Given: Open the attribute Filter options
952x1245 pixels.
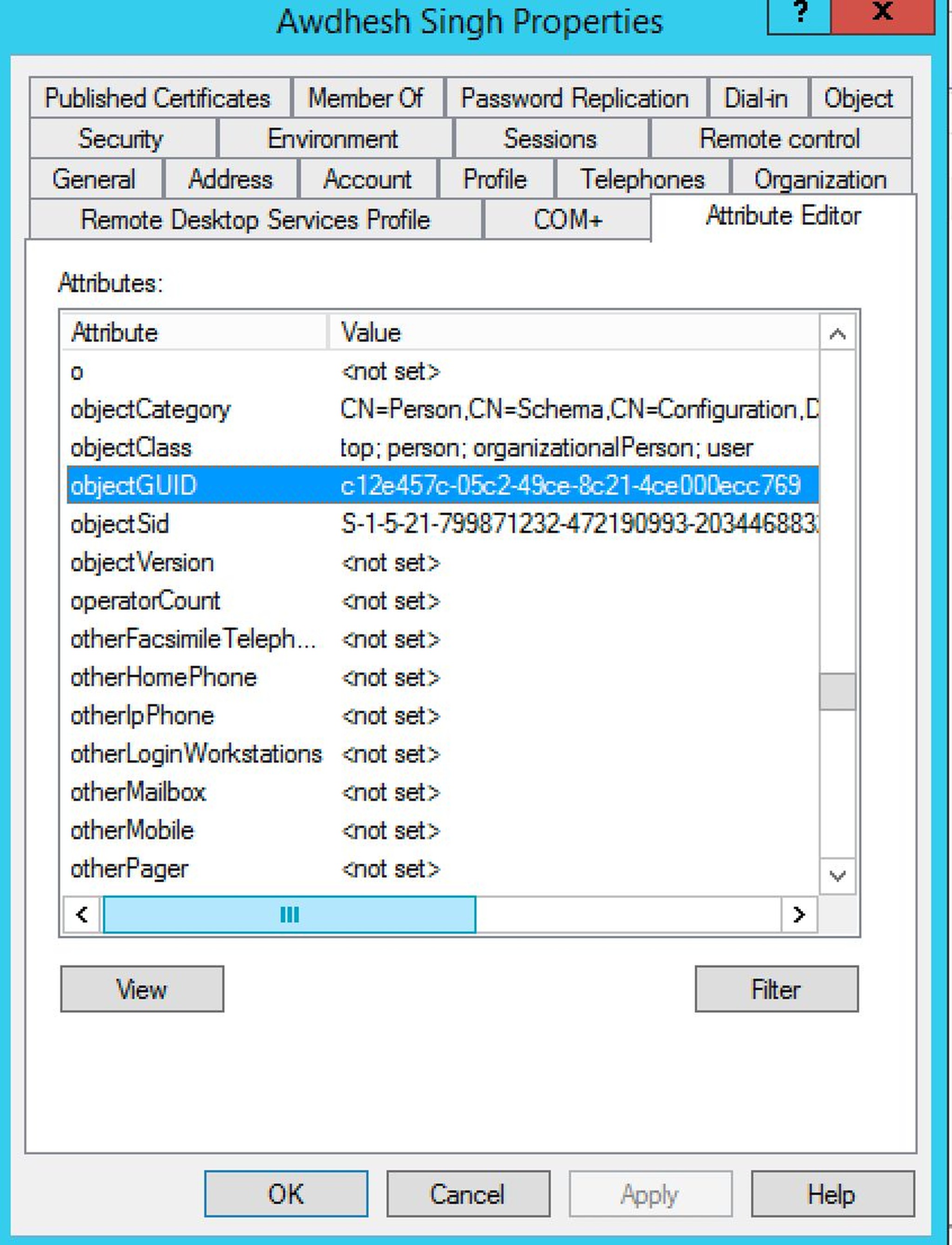Looking at the screenshot, I should coord(776,989).
